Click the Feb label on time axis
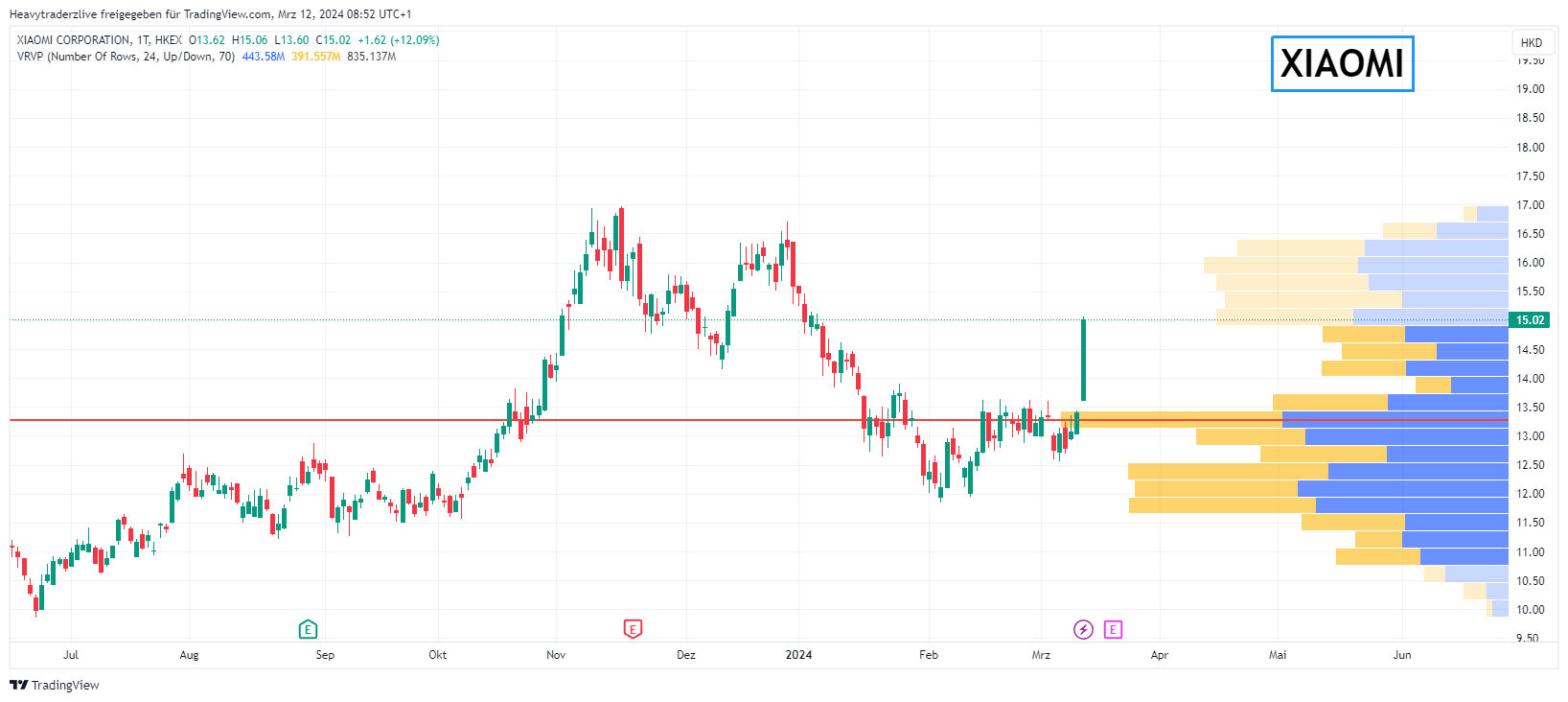 click(929, 655)
